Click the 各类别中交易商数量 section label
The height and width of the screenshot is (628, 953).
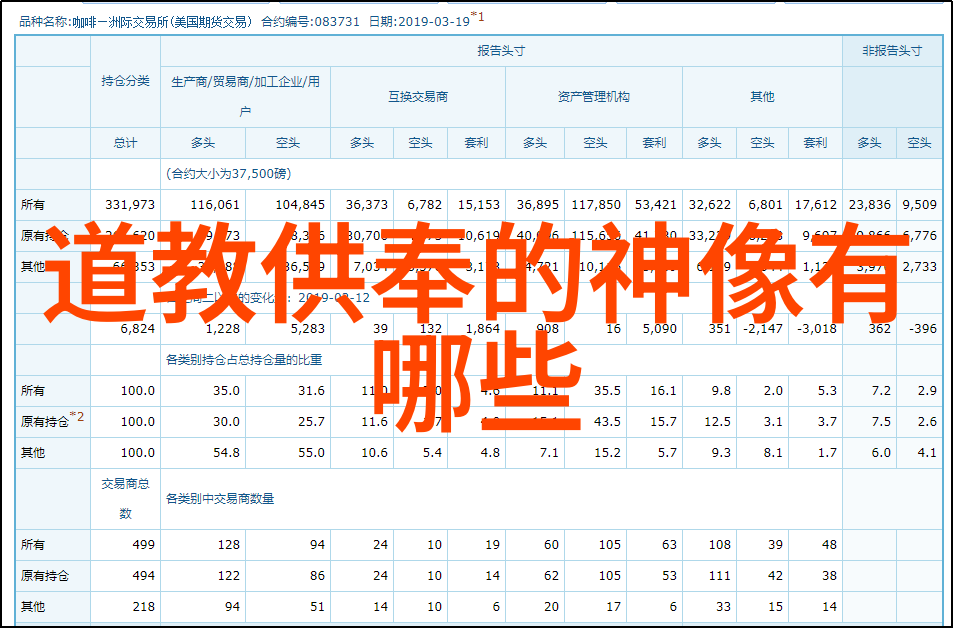tap(220, 498)
